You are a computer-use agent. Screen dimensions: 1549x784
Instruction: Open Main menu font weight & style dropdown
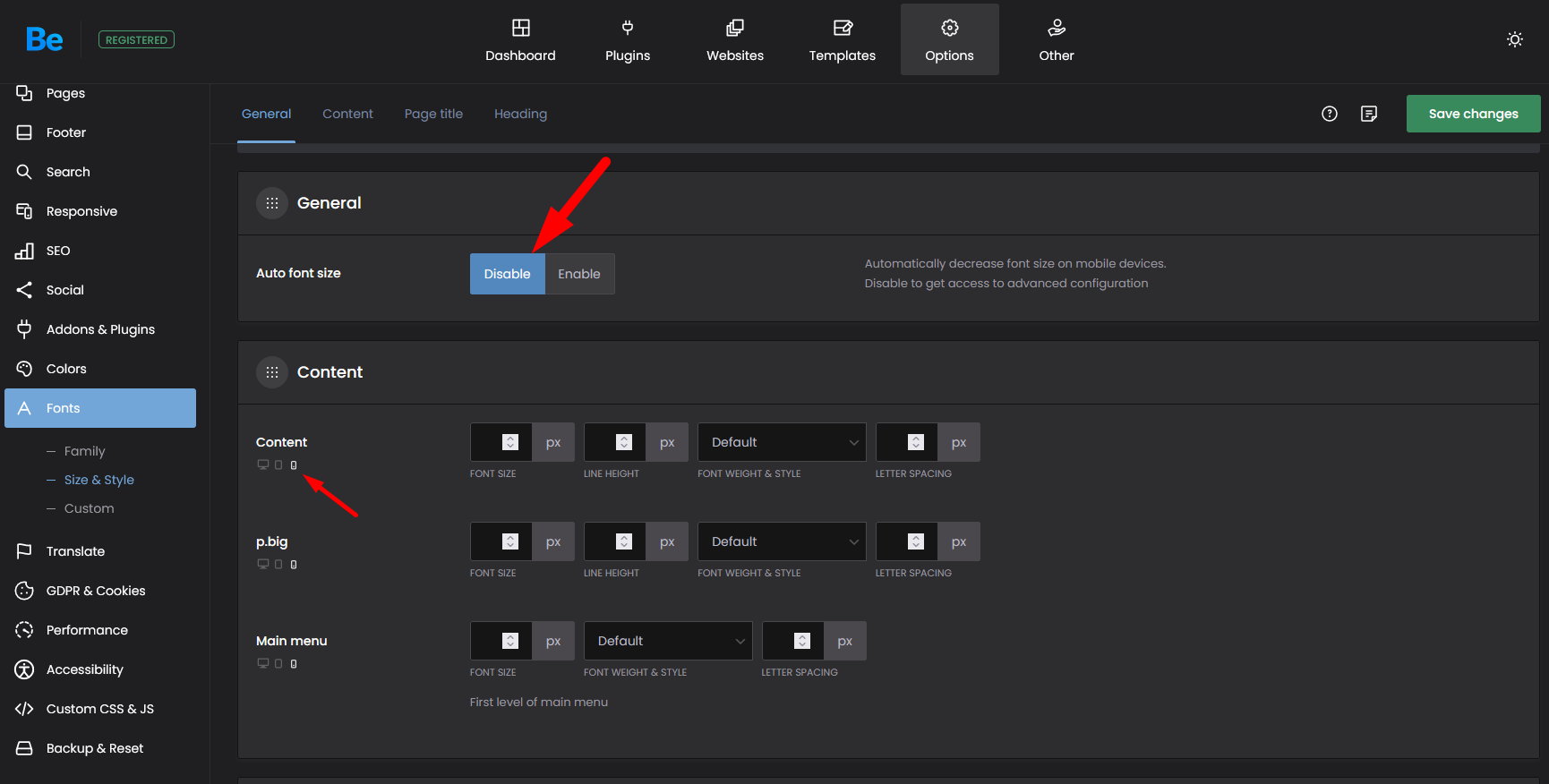[x=668, y=641]
